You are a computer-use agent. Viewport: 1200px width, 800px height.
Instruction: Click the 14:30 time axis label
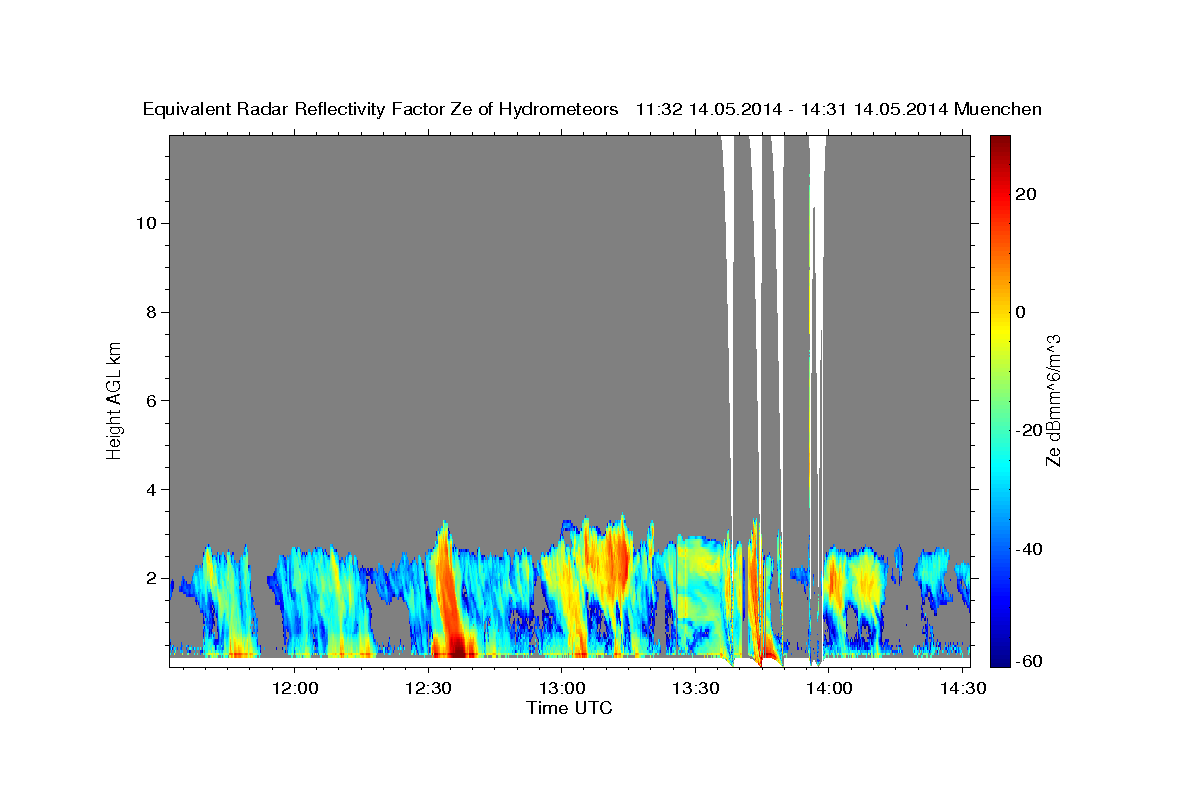962,687
